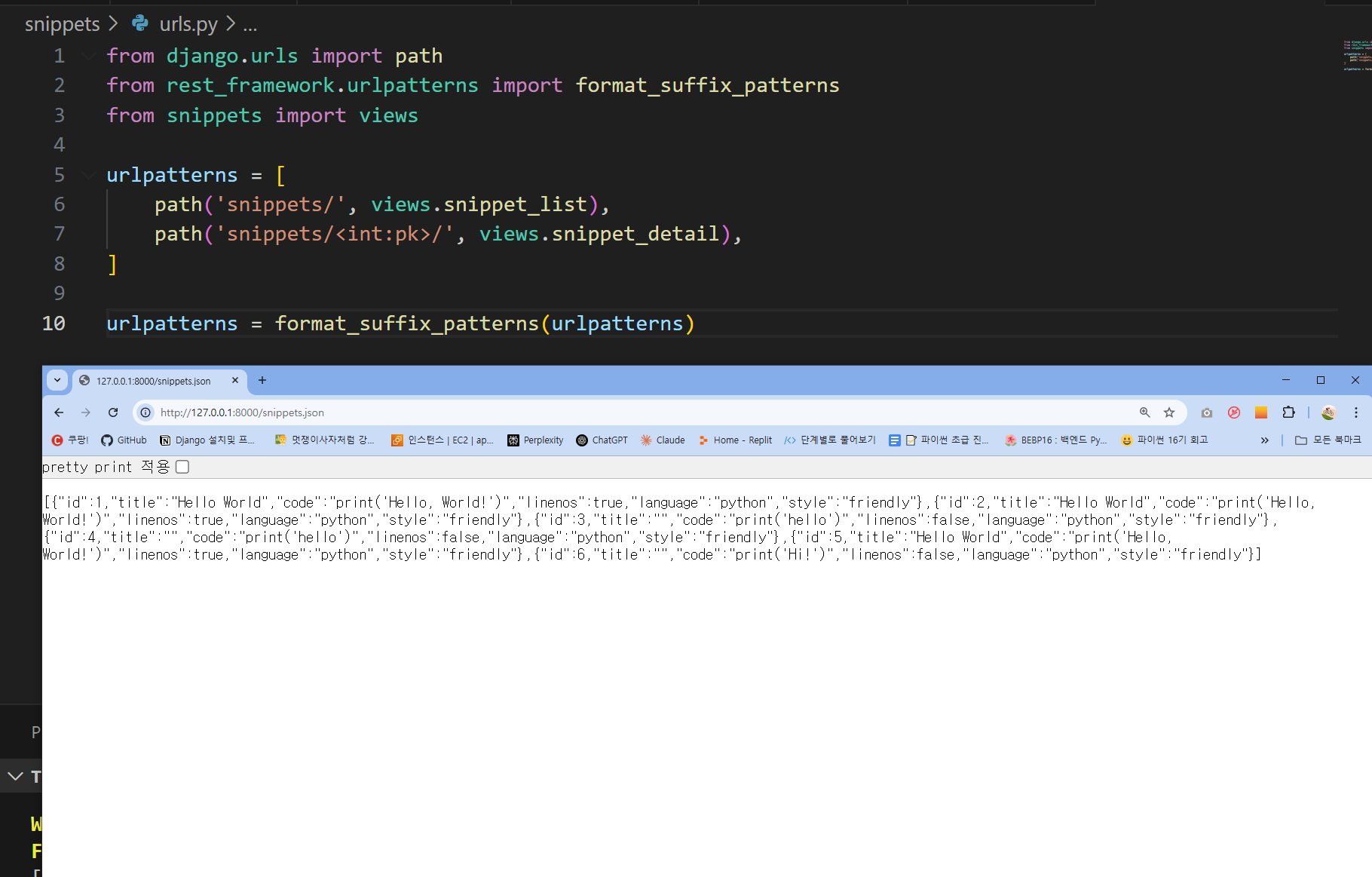The width and height of the screenshot is (1372, 877).
Task: Open the 파이썬 16기 회고 bookmark
Action: pyautogui.click(x=1165, y=440)
